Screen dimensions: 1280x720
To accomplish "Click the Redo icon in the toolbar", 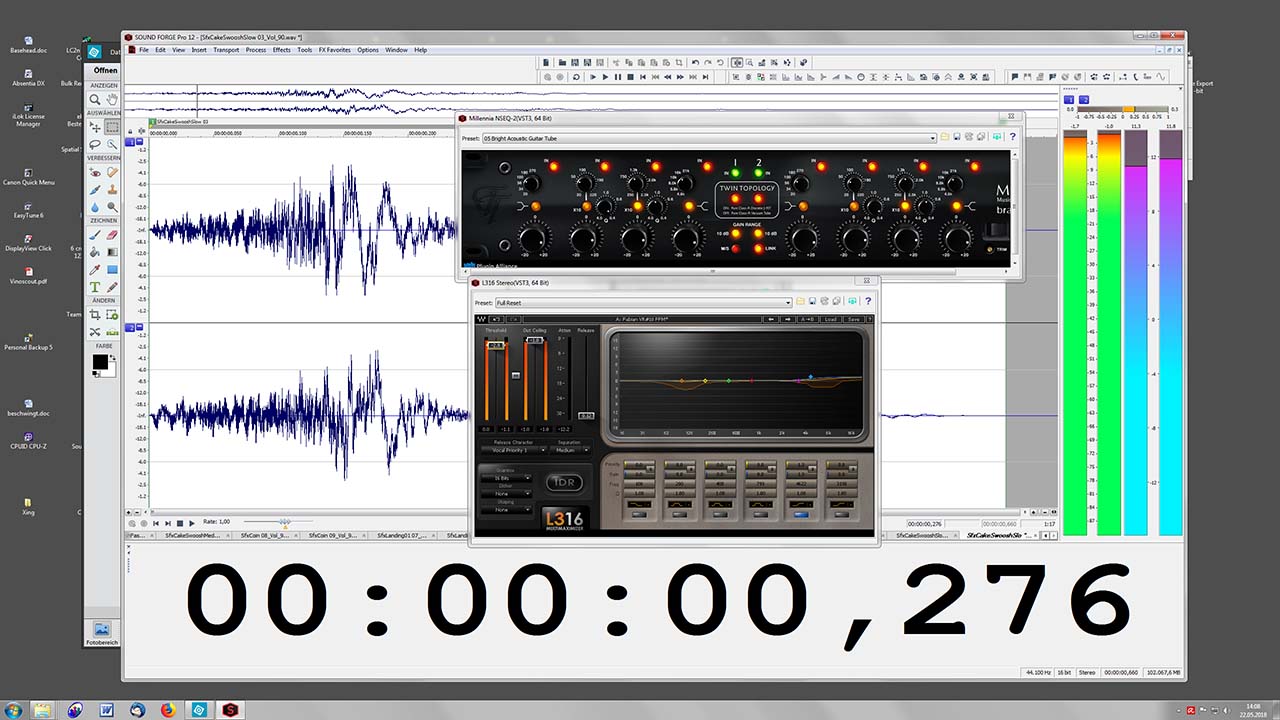I will coord(708,62).
